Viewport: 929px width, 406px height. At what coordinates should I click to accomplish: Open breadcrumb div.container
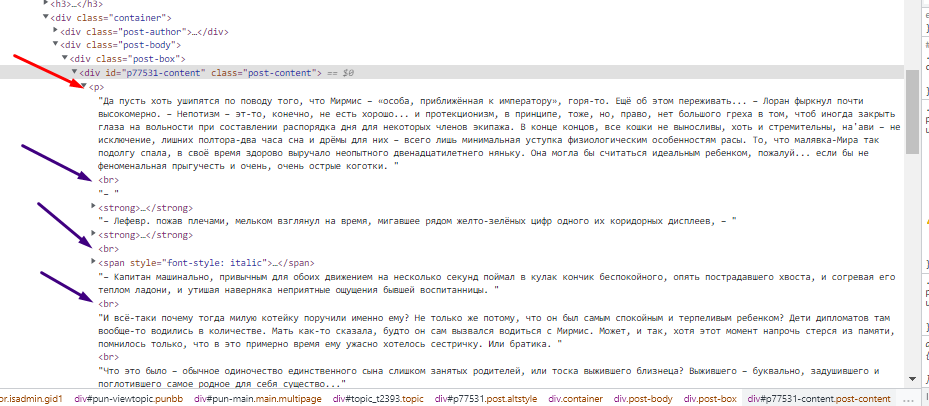[575, 399]
